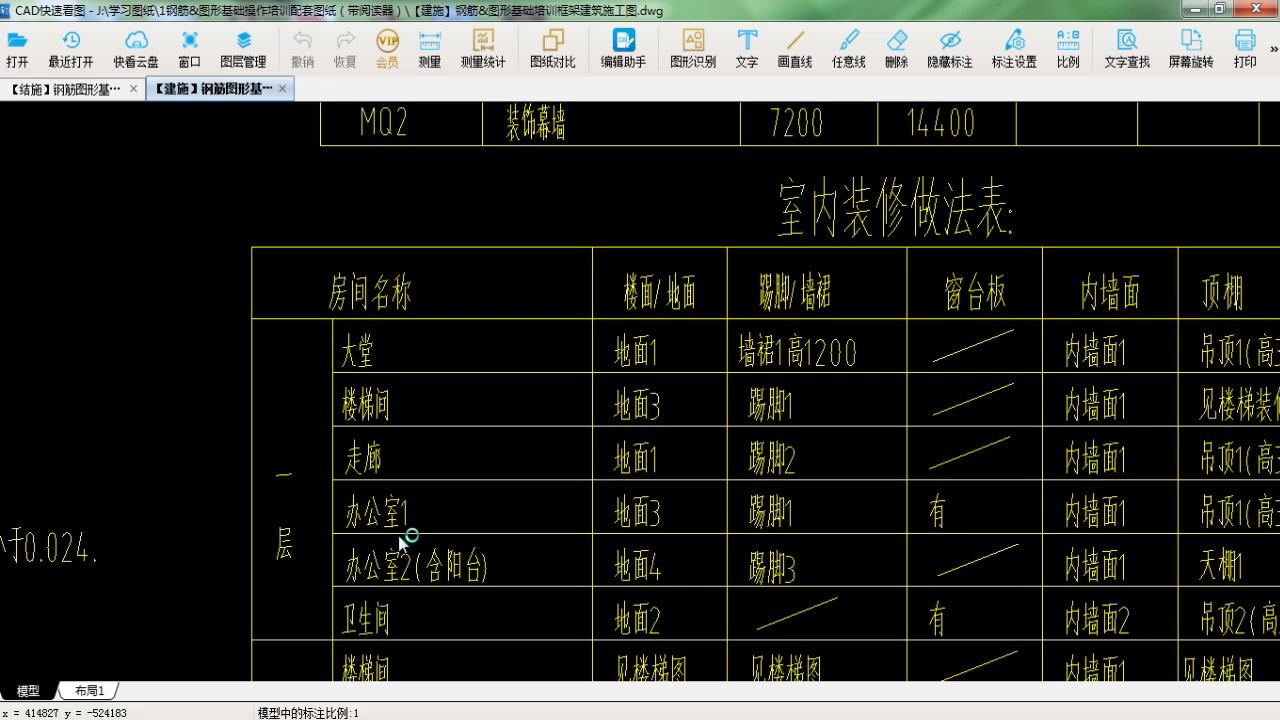This screenshot has height=720, width=1280.
Task: Launch the 编辑助手 edit assistant
Action: tap(623, 48)
